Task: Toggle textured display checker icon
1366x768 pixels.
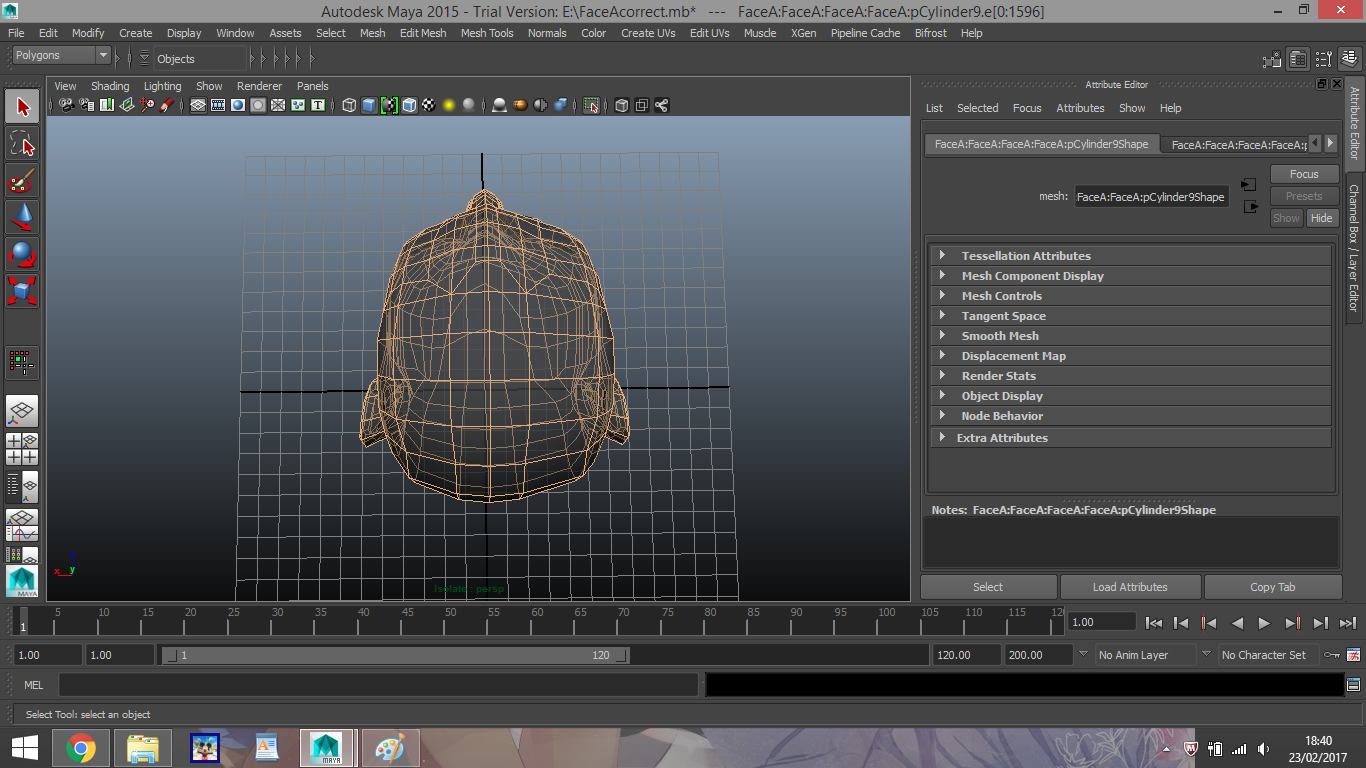Action: point(429,105)
